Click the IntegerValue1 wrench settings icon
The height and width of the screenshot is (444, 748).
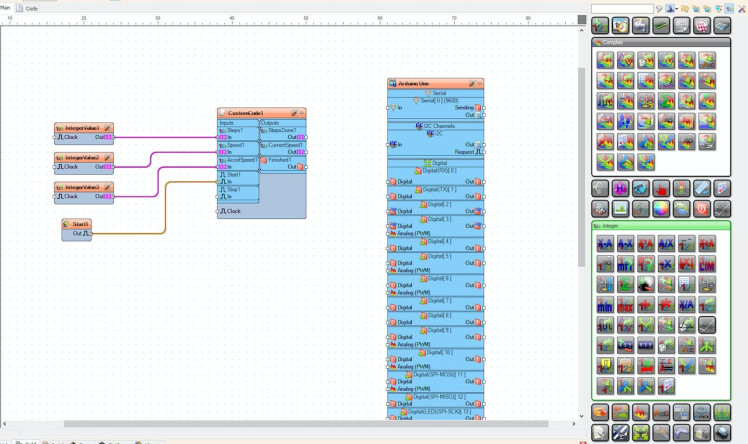(x=106, y=128)
